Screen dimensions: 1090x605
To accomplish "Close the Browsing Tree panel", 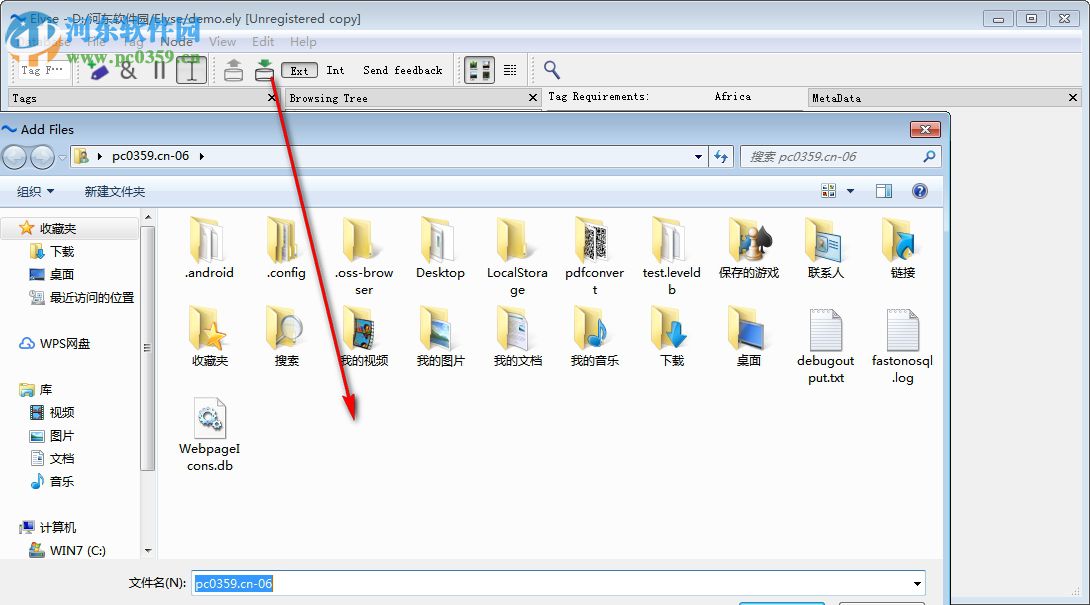I will tap(532, 97).
